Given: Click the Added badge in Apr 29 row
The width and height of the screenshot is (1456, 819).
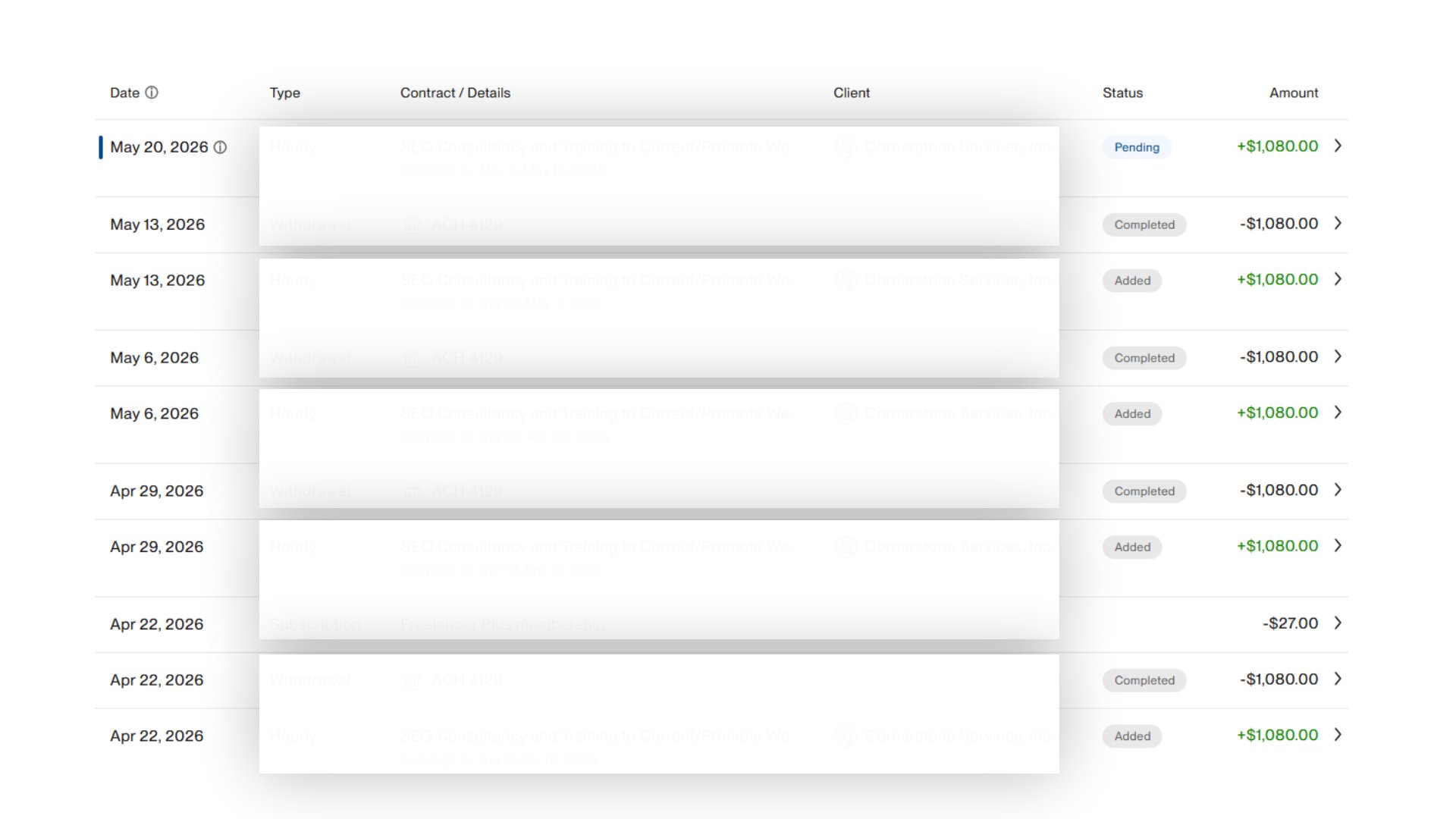Looking at the screenshot, I should (x=1132, y=547).
